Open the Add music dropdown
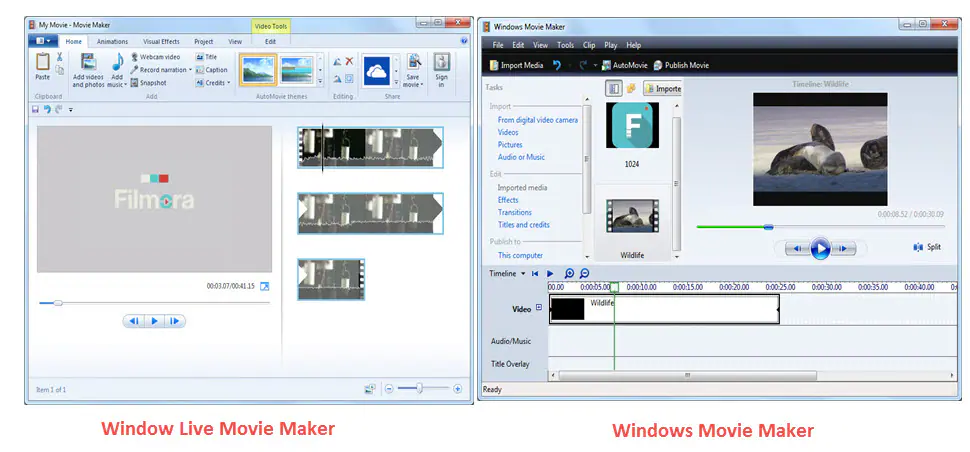970x452 pixels. 116,70
